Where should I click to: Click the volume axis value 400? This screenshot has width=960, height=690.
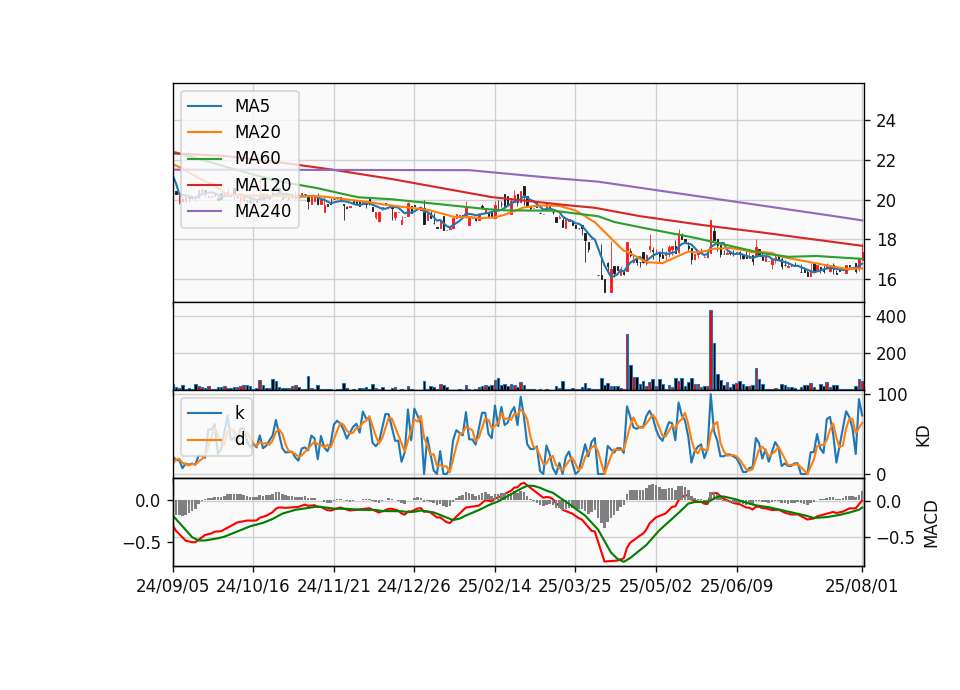click(891, 317)
